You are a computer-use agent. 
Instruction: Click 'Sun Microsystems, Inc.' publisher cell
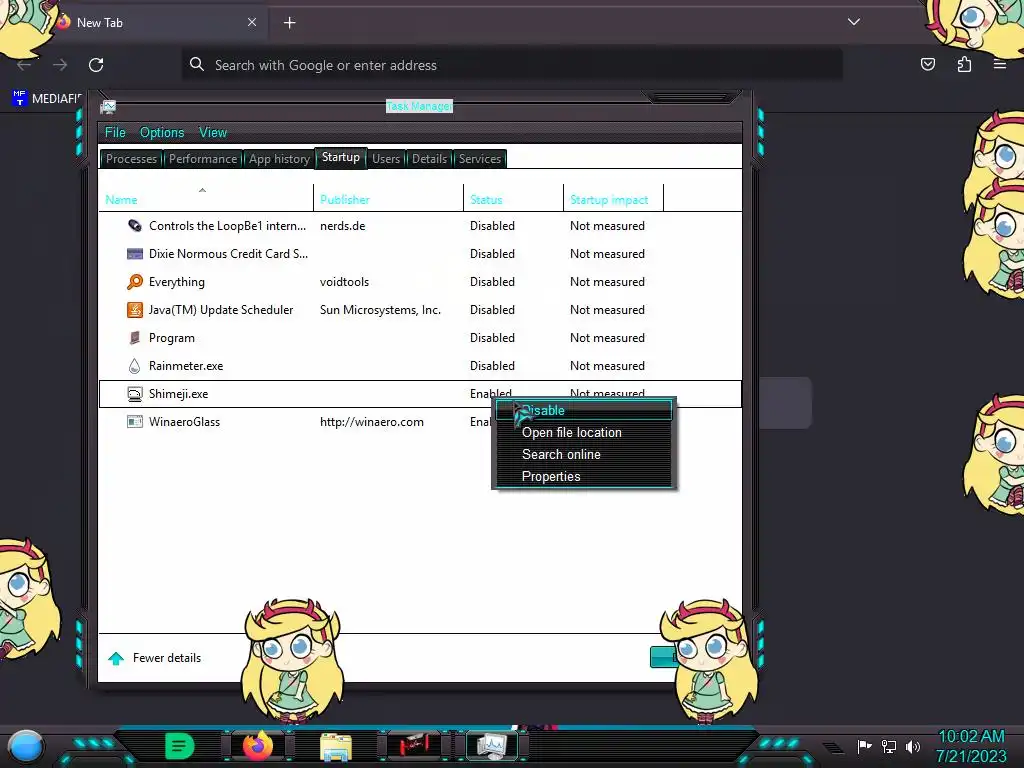tap(380, 310)
